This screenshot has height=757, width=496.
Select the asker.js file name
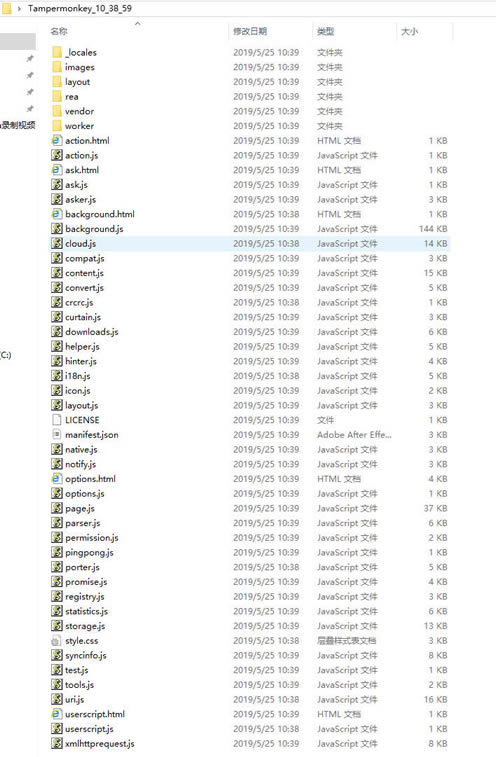(81, 199)
